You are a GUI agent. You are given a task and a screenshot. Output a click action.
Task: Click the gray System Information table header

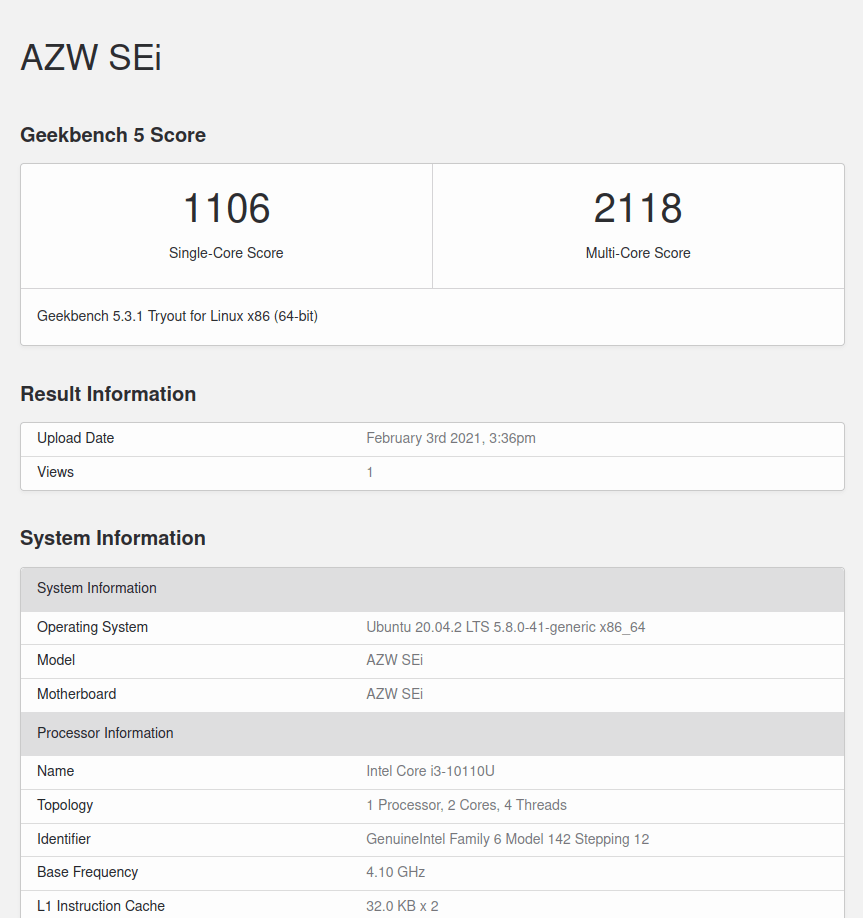pos(432,589)
